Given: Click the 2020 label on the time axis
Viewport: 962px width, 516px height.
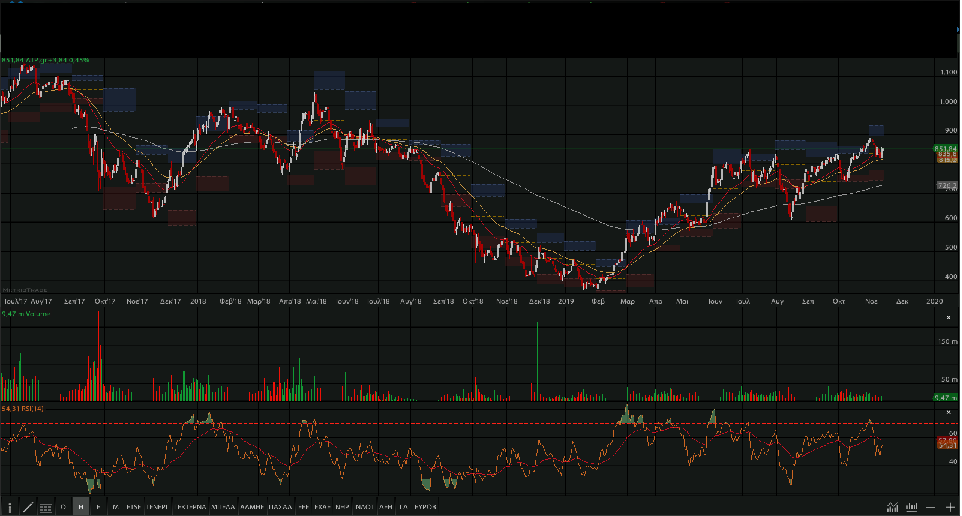Looking at the screenshot, I should (x=933, y=300).
